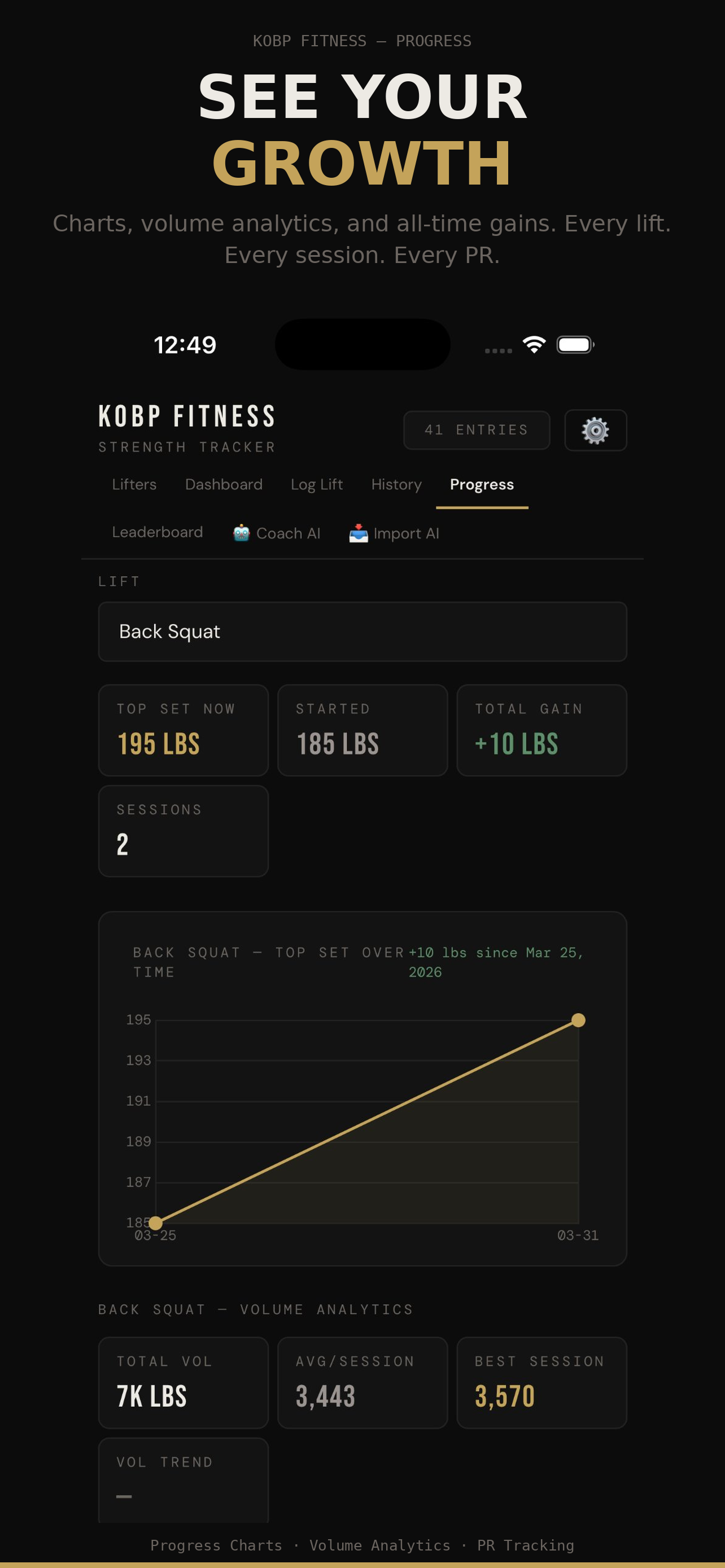Select the Top Set Now 195 LBS card
Screen dimensions: 725x1568
click(x=184, y=730)
